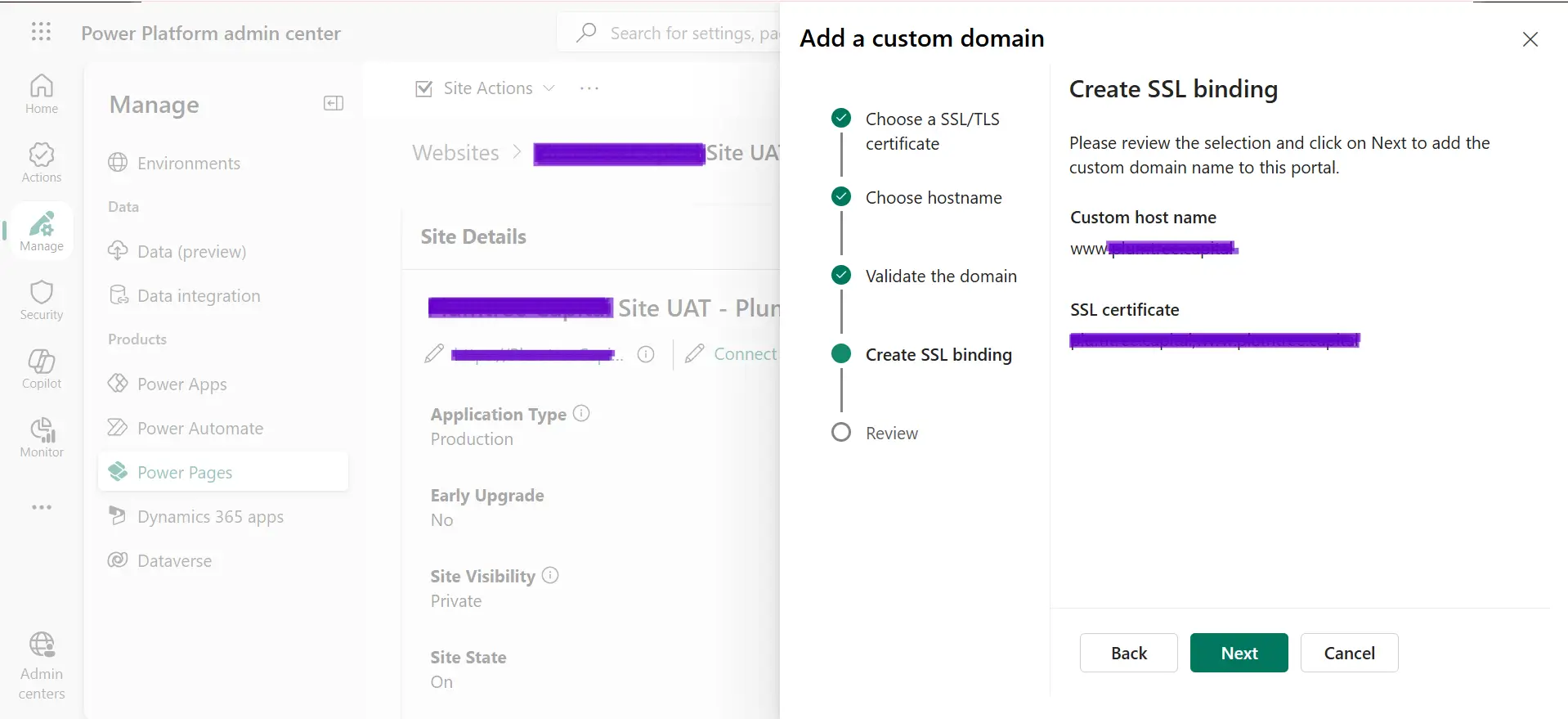The height and width of the screenshot is (719, 1568).
Task: Click the Next button
Action: coord(1239,653)
